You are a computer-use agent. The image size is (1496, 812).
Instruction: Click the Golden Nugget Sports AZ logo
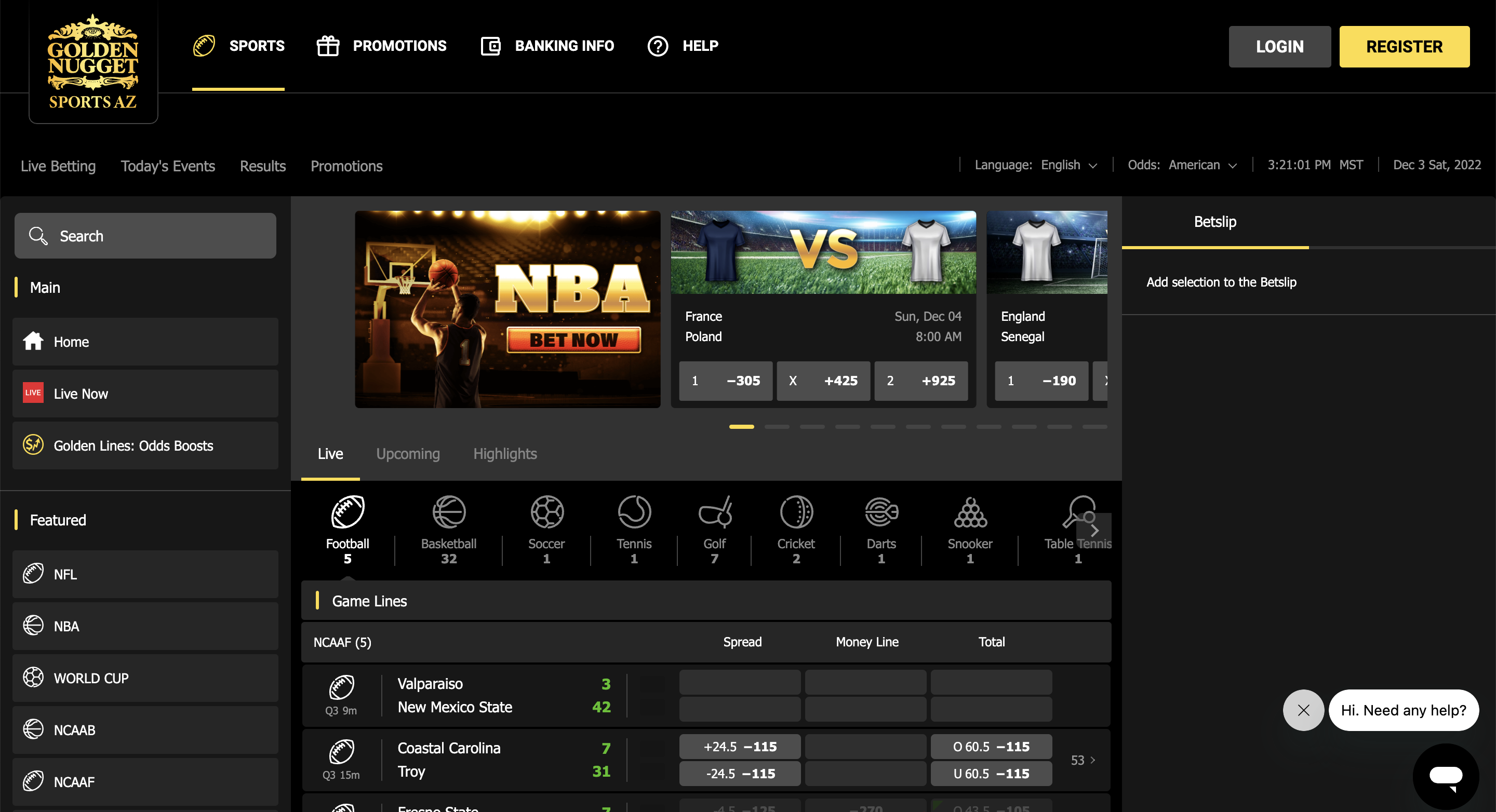coord(93,62)
